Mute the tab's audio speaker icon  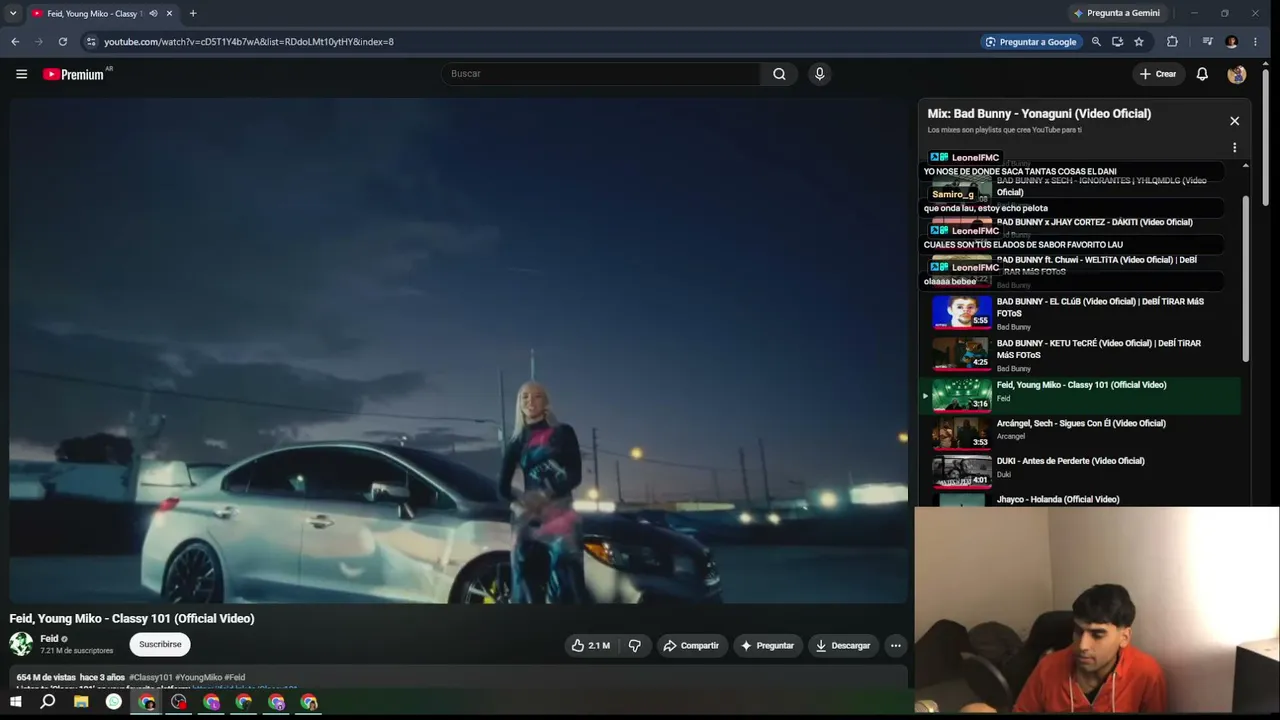click(x=153, y=13)
